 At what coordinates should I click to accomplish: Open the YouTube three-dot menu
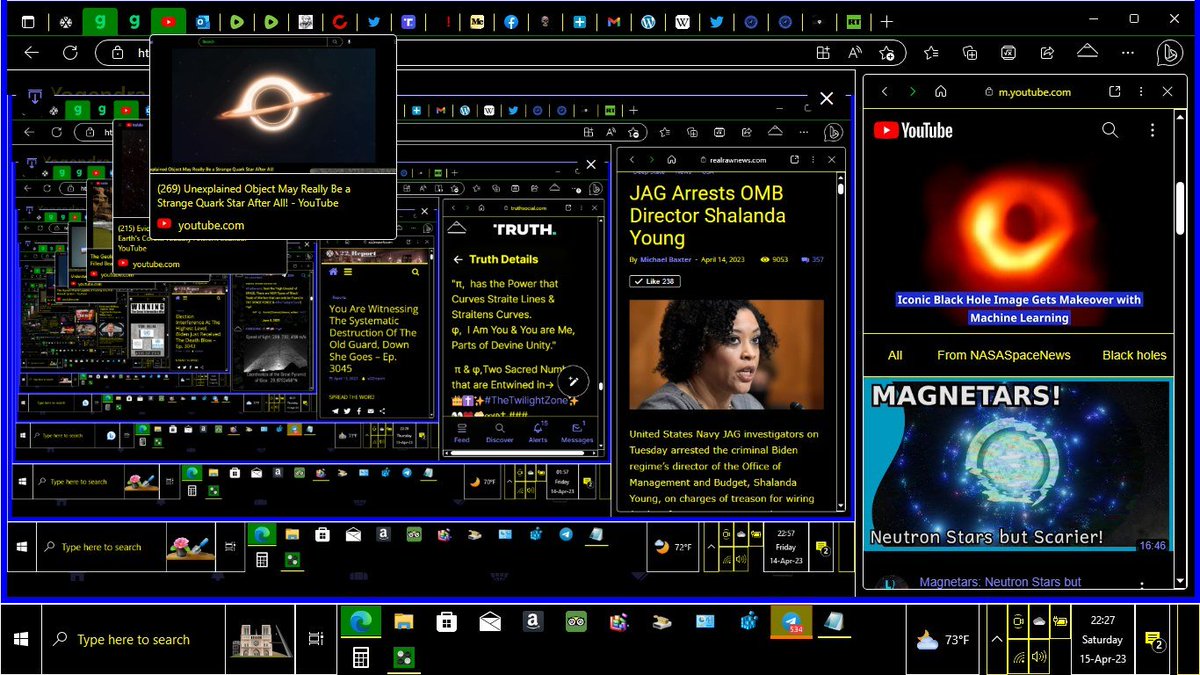click(1153, 130)
